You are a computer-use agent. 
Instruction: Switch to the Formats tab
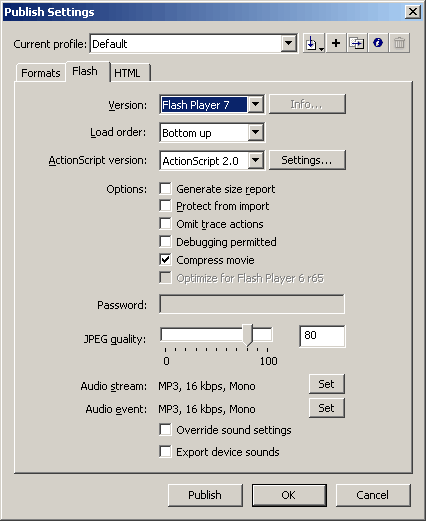[x=41, y=73]
